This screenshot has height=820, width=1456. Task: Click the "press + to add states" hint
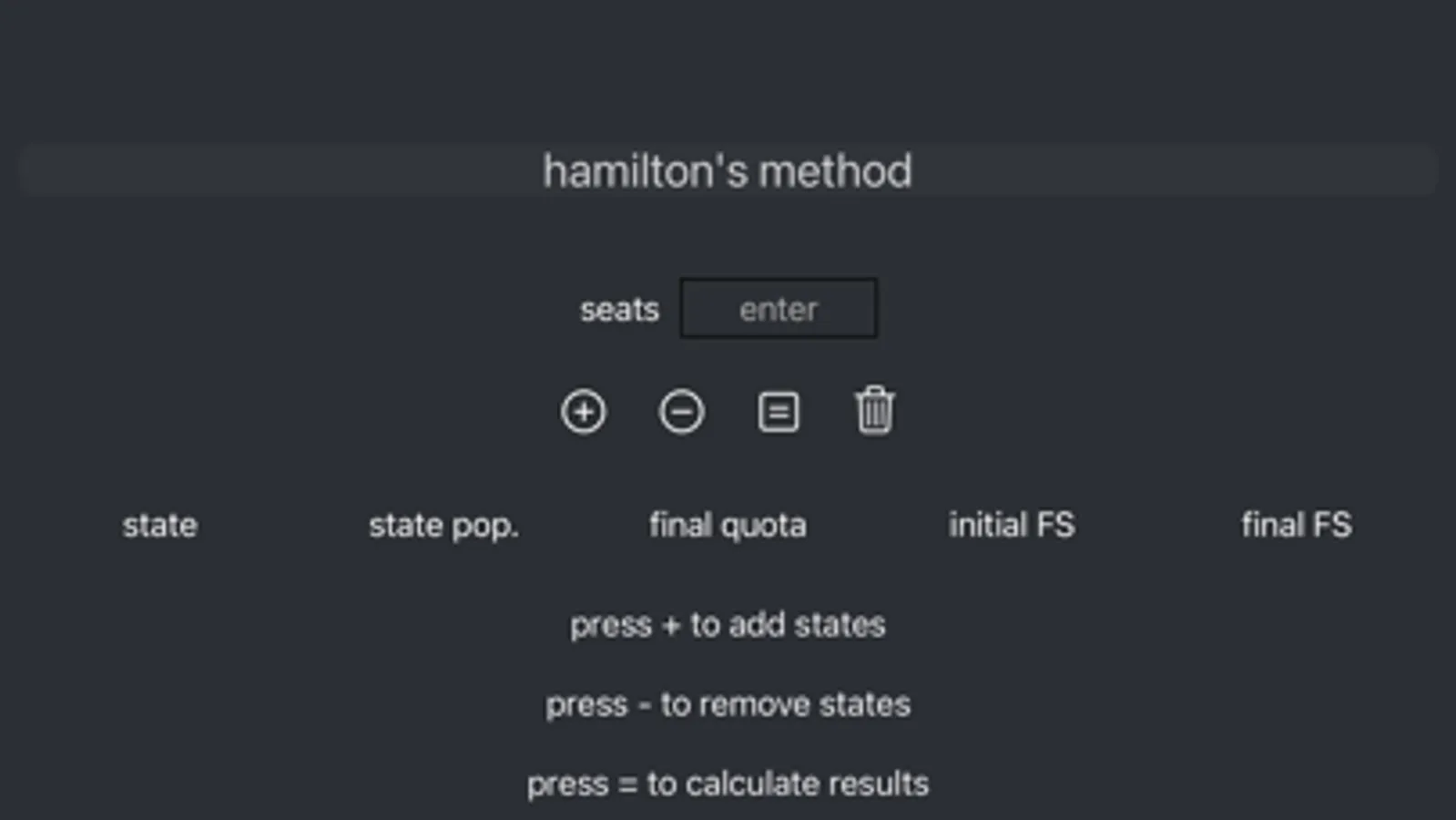728,625
